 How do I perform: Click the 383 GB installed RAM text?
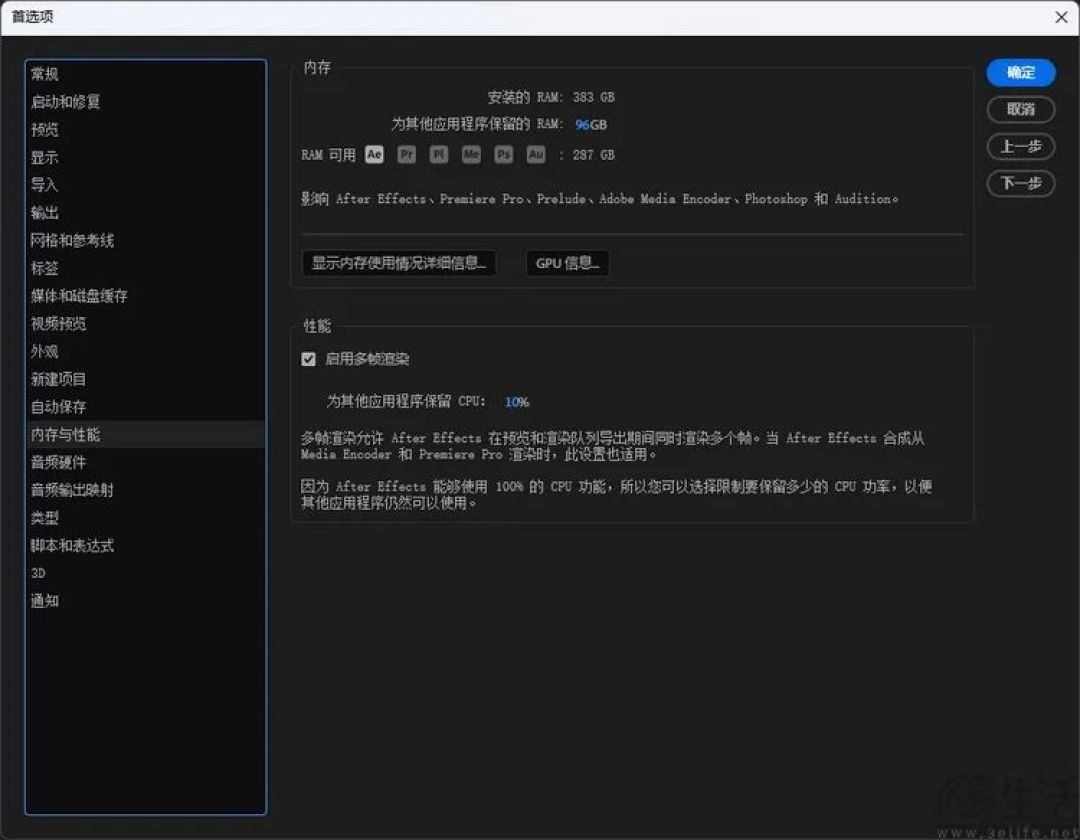594,97
